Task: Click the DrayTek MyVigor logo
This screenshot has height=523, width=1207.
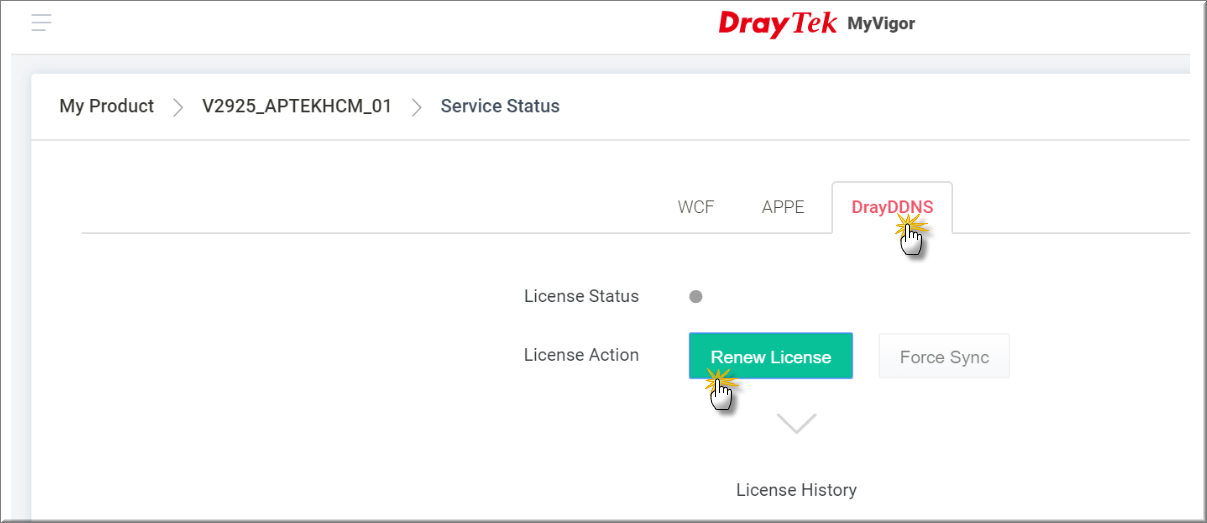Action: click(x=816, y=23)
